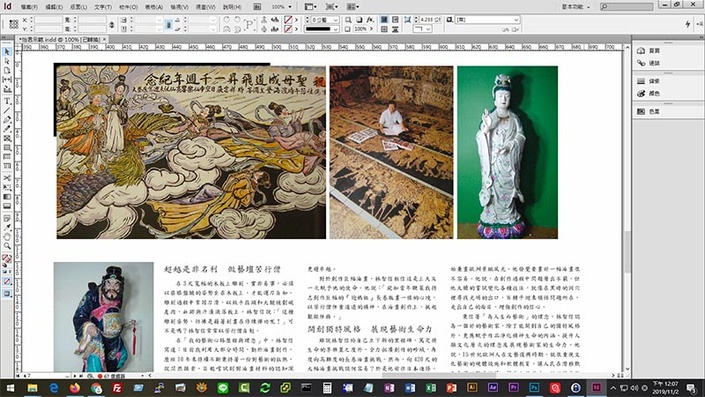Open the arrange documents dropdown
Image resolution: width=705 pixels, height=397 pixels.
pyautogui.click(x=353, y=7)
